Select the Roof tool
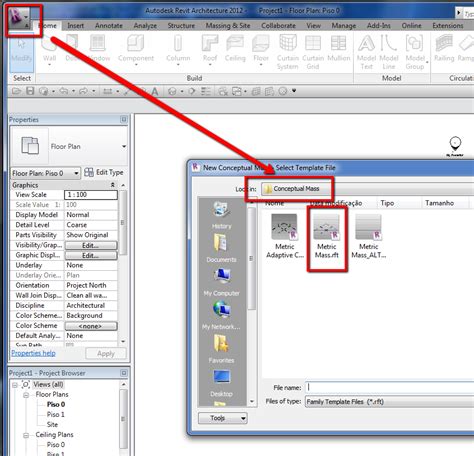The height and width of the screenshot is (456, 474). click(210, 48)
